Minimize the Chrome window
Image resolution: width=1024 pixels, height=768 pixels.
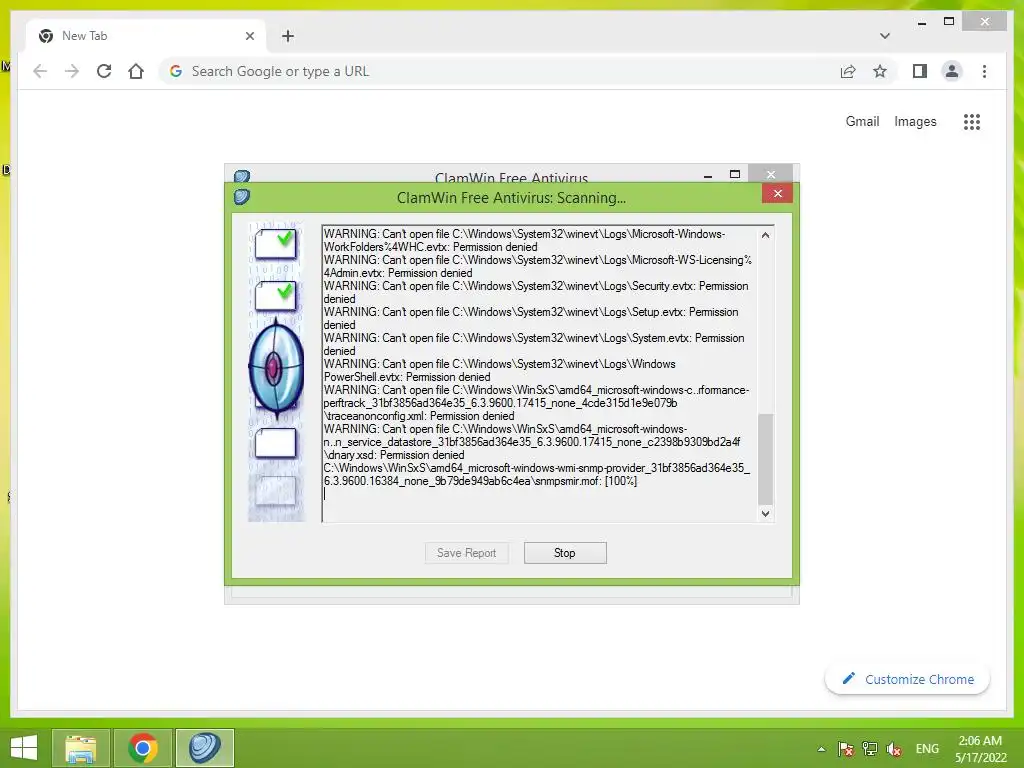pyautogui.click(x=921, y=22)
